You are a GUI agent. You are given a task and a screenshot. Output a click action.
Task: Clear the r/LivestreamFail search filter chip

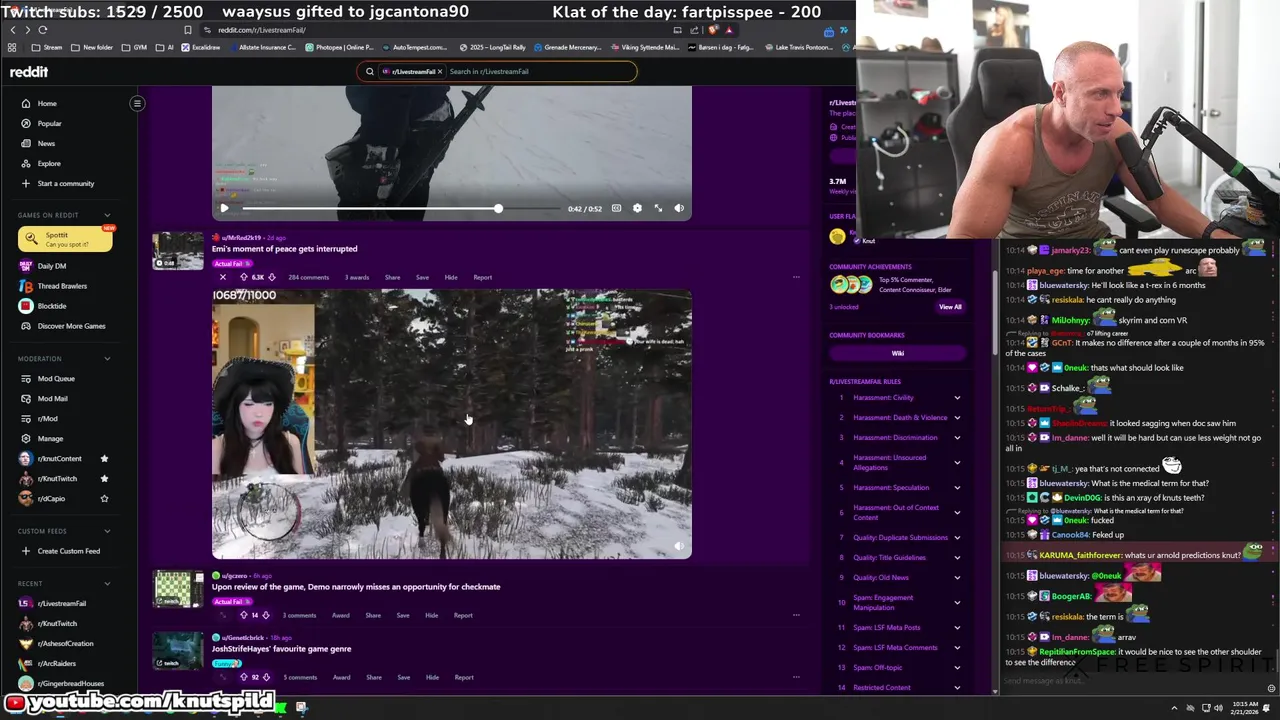coord(439,72)
